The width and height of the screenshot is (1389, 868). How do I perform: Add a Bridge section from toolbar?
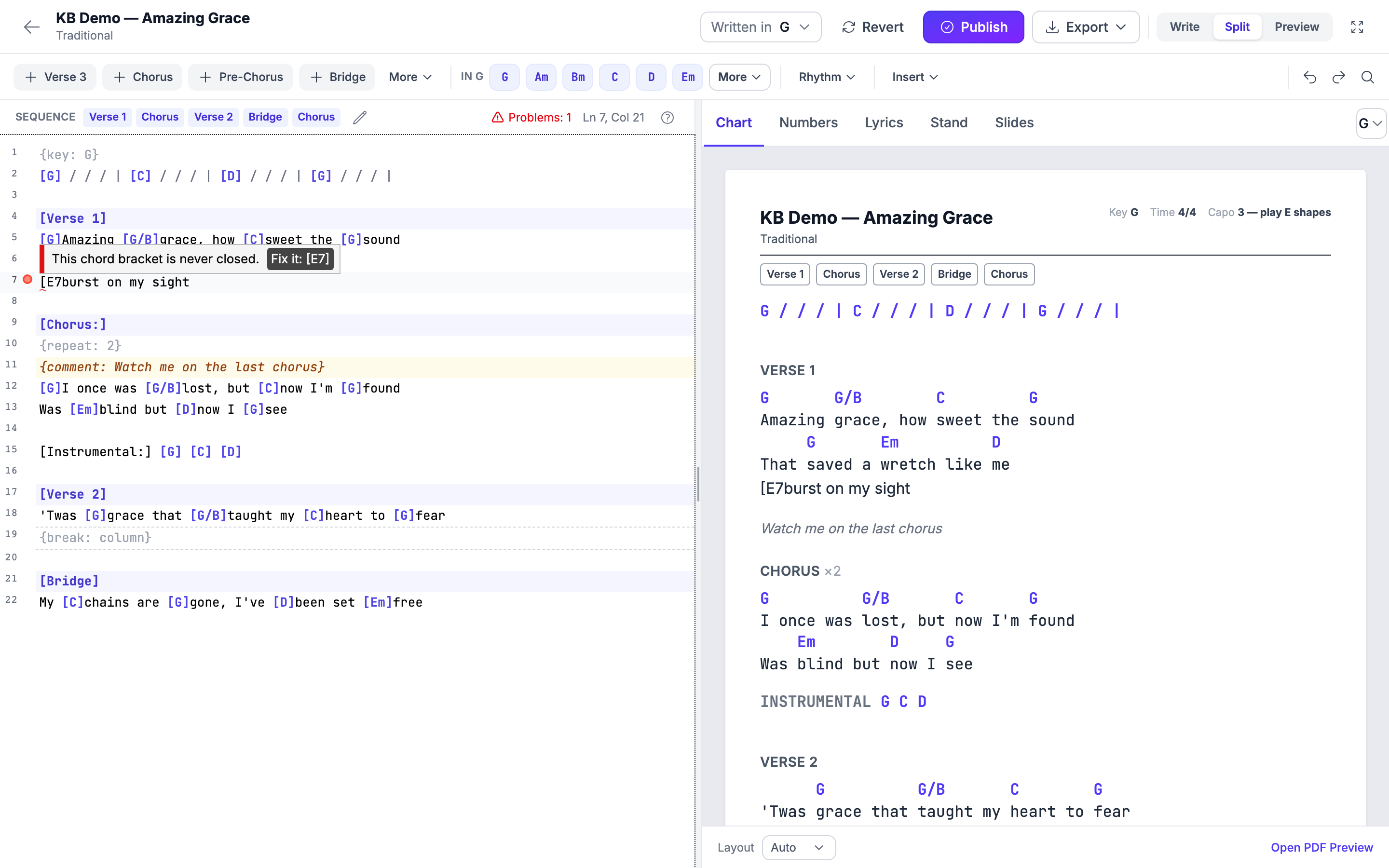pos(338,77)
